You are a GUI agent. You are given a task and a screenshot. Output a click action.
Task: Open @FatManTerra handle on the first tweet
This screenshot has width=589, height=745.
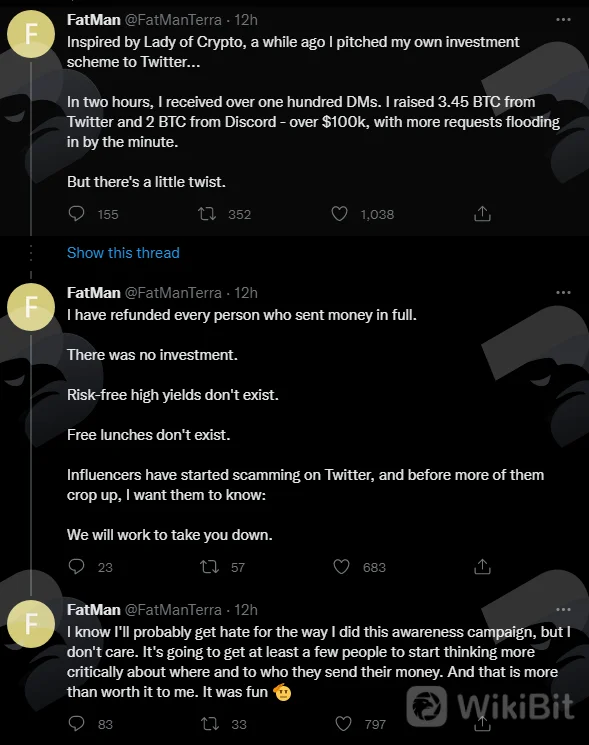coord(173,20)
